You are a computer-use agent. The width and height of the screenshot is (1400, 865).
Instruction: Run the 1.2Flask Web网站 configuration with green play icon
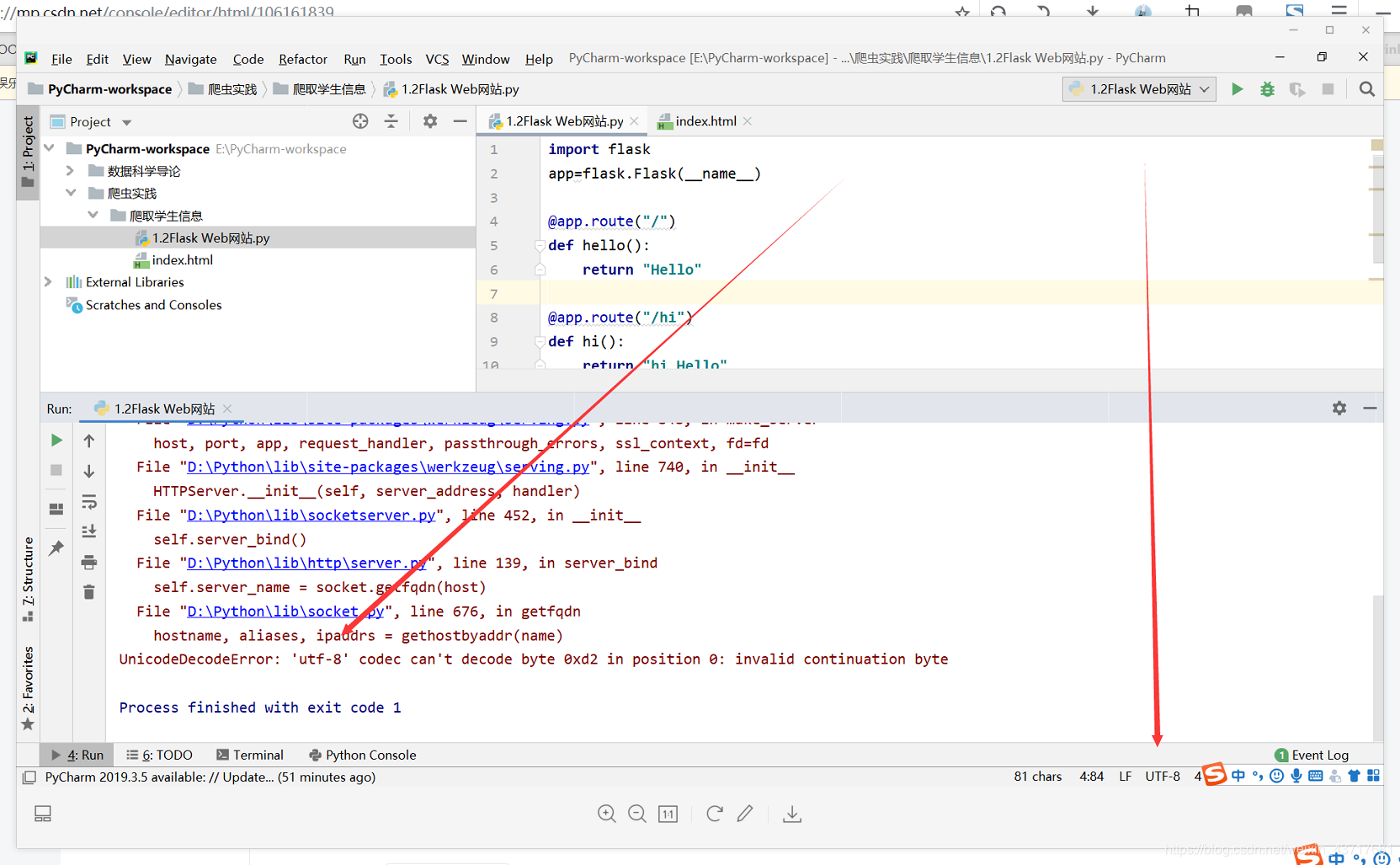(1237, 88)
